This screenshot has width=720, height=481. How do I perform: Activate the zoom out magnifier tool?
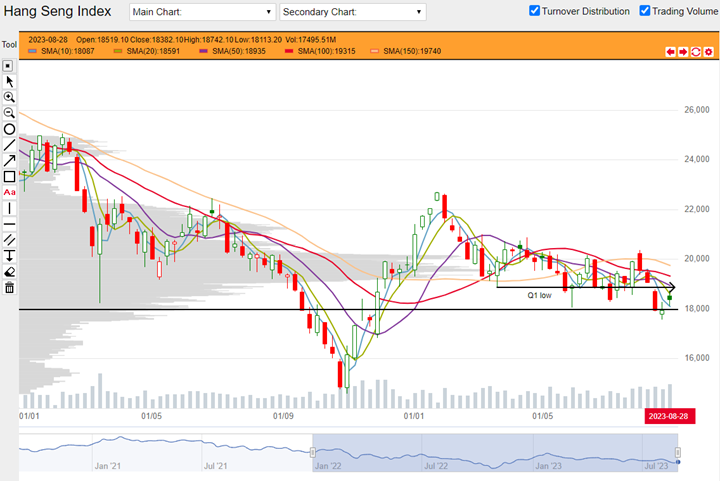9,113
